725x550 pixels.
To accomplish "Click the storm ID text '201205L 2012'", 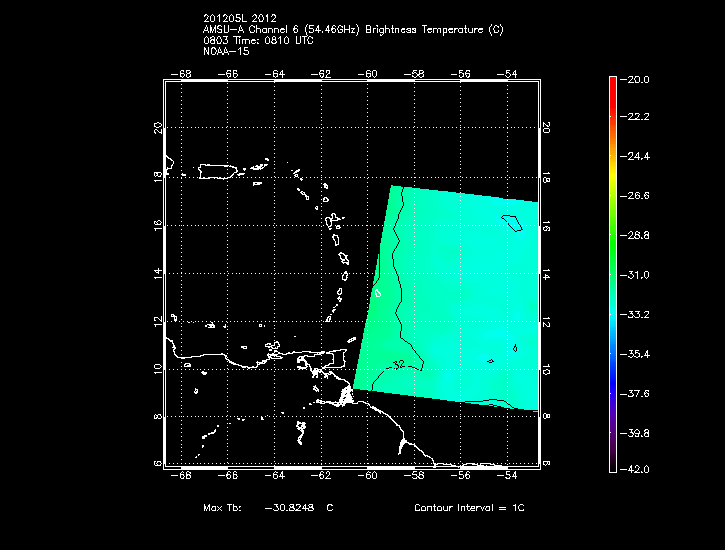I will [240, 18].
